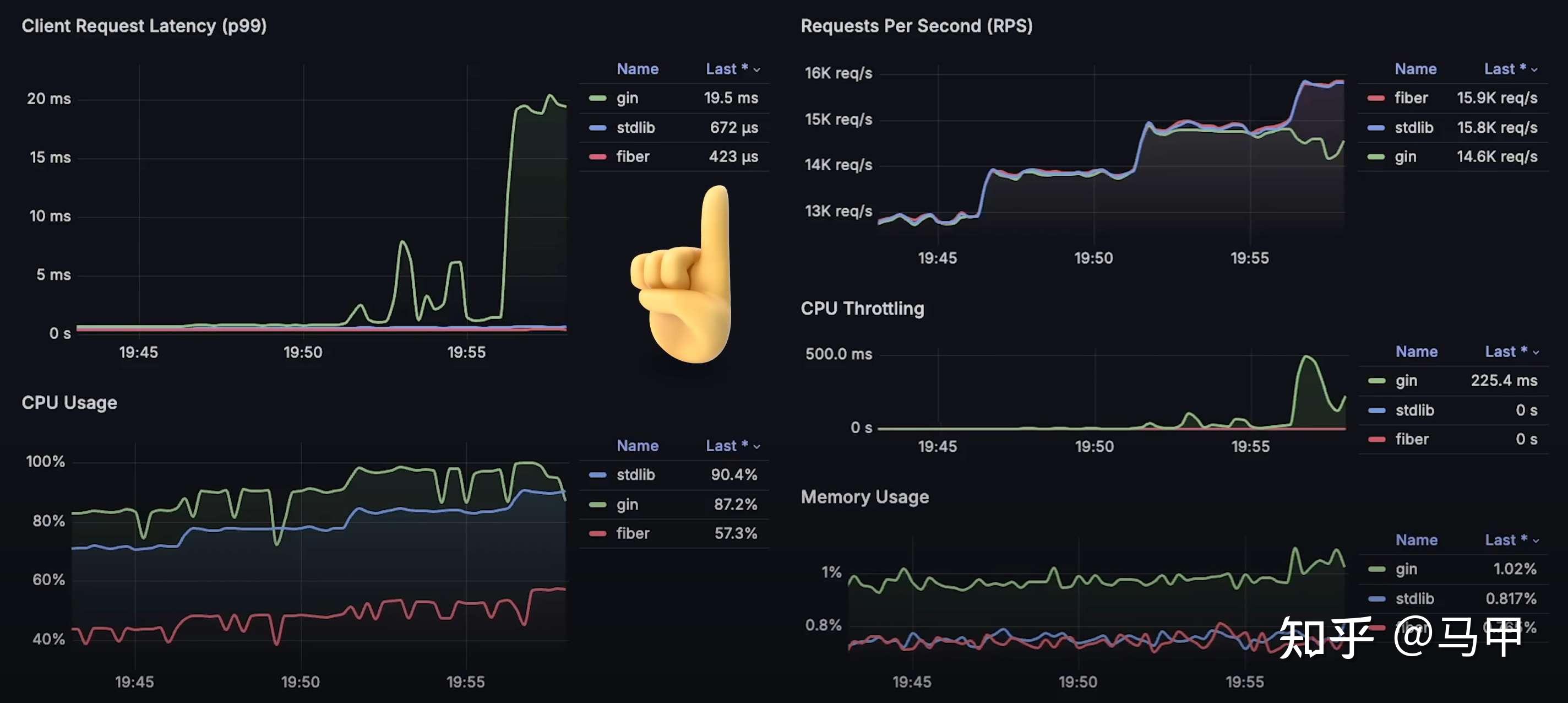Click gin color swatch in latency legend
This screenshot has width=1568, height=703.
(597, 98)
